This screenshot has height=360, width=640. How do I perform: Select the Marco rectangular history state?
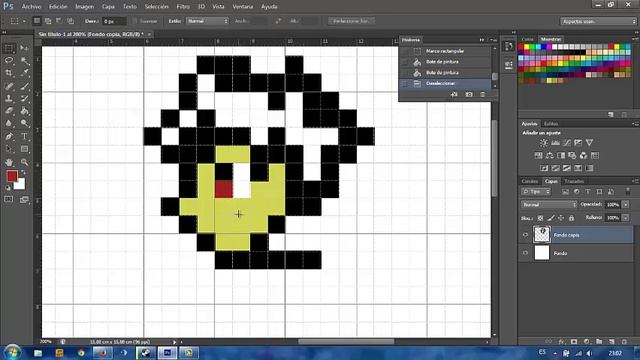point(445,51)
